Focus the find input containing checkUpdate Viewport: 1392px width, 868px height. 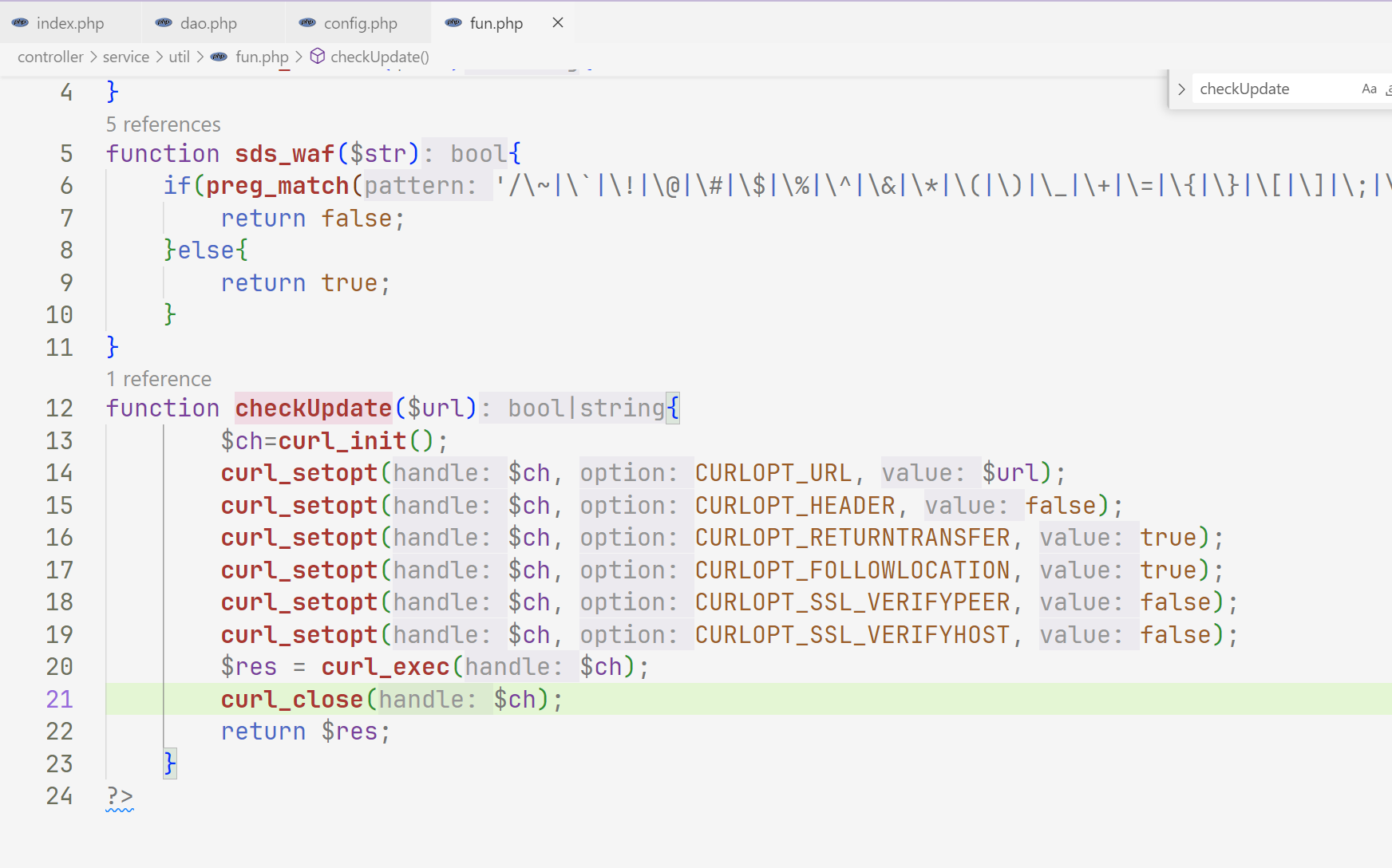click(x=1275, y=89)
